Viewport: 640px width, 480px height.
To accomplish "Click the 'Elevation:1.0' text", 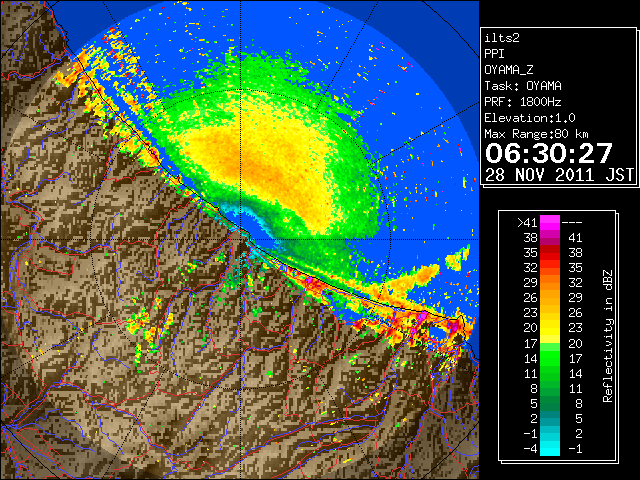I will (530, 118).
